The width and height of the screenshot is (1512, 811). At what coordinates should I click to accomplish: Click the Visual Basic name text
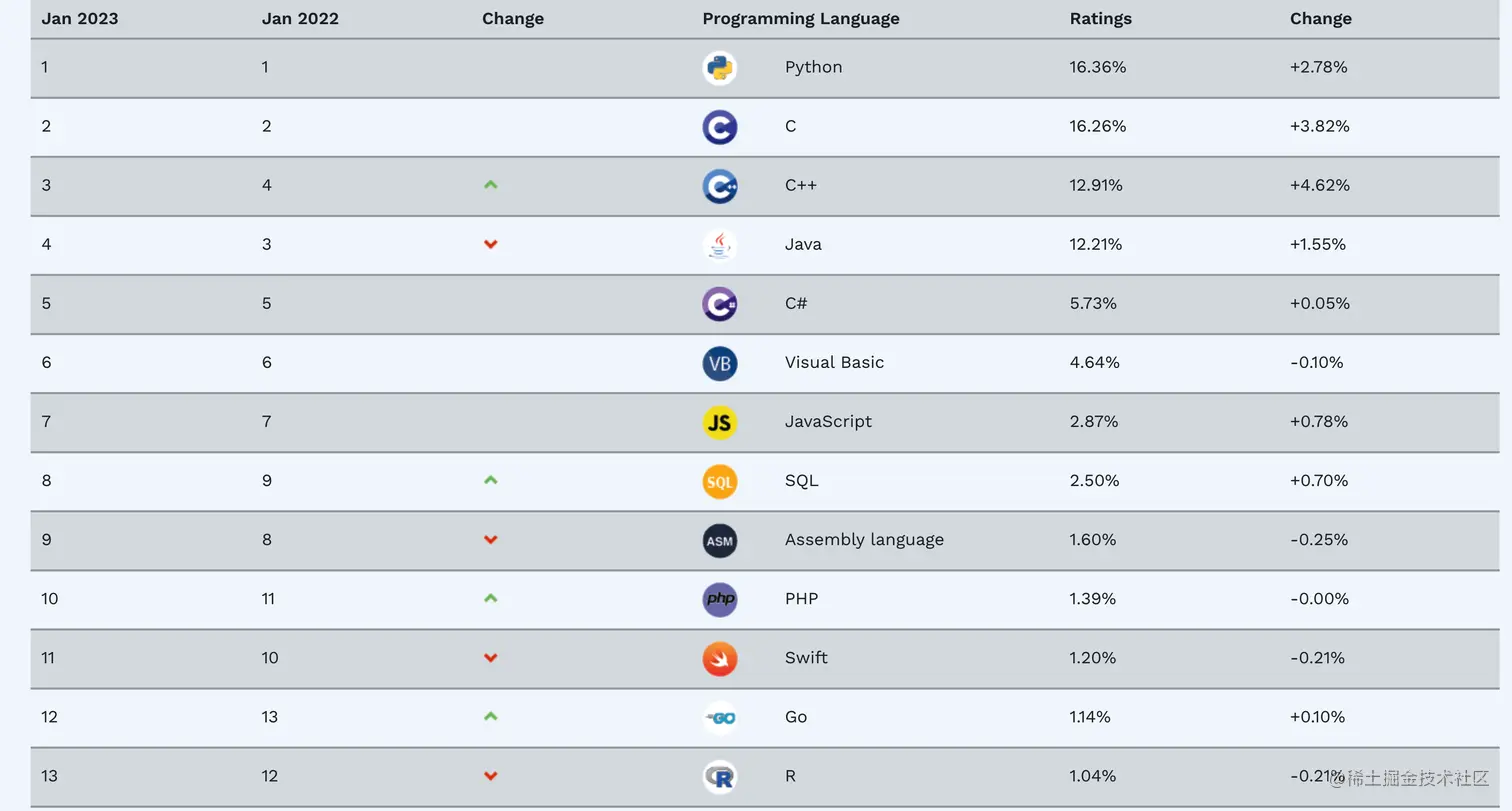834,363
